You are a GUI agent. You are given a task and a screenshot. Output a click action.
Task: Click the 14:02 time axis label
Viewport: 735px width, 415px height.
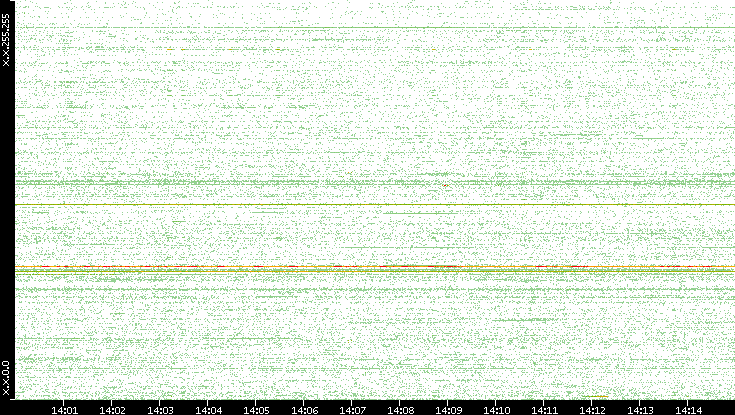[x=112, y=411]
